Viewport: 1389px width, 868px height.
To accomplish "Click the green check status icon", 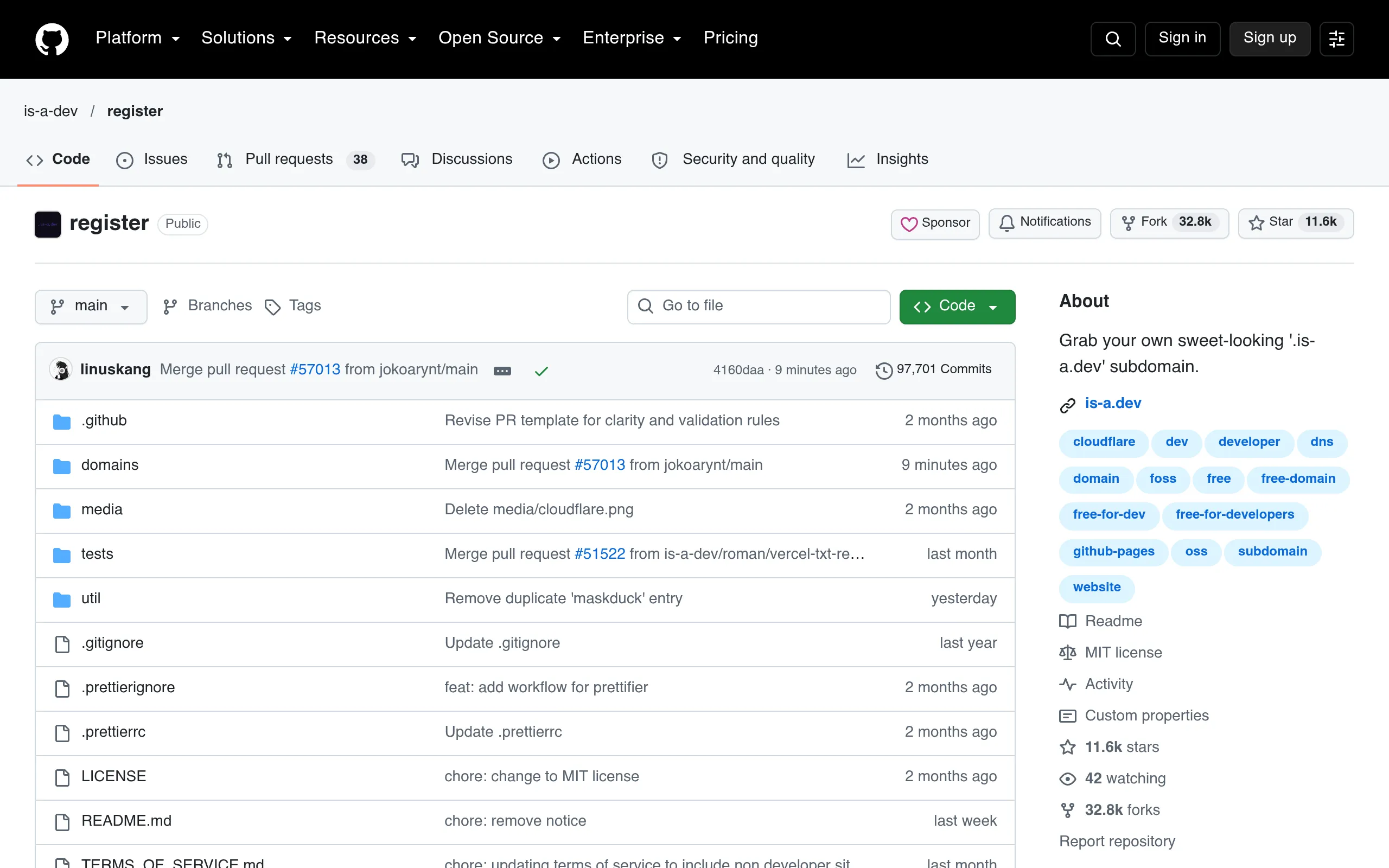I will (541, 371).
